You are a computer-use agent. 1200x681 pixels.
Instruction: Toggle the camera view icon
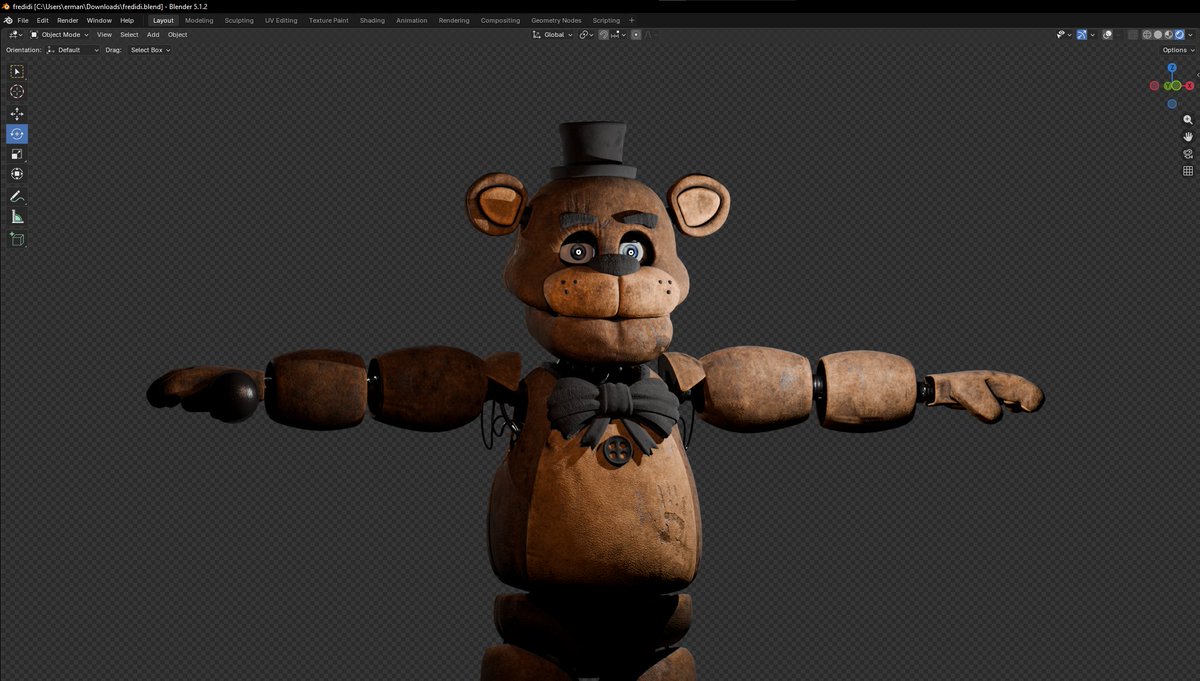point(1188,154)
